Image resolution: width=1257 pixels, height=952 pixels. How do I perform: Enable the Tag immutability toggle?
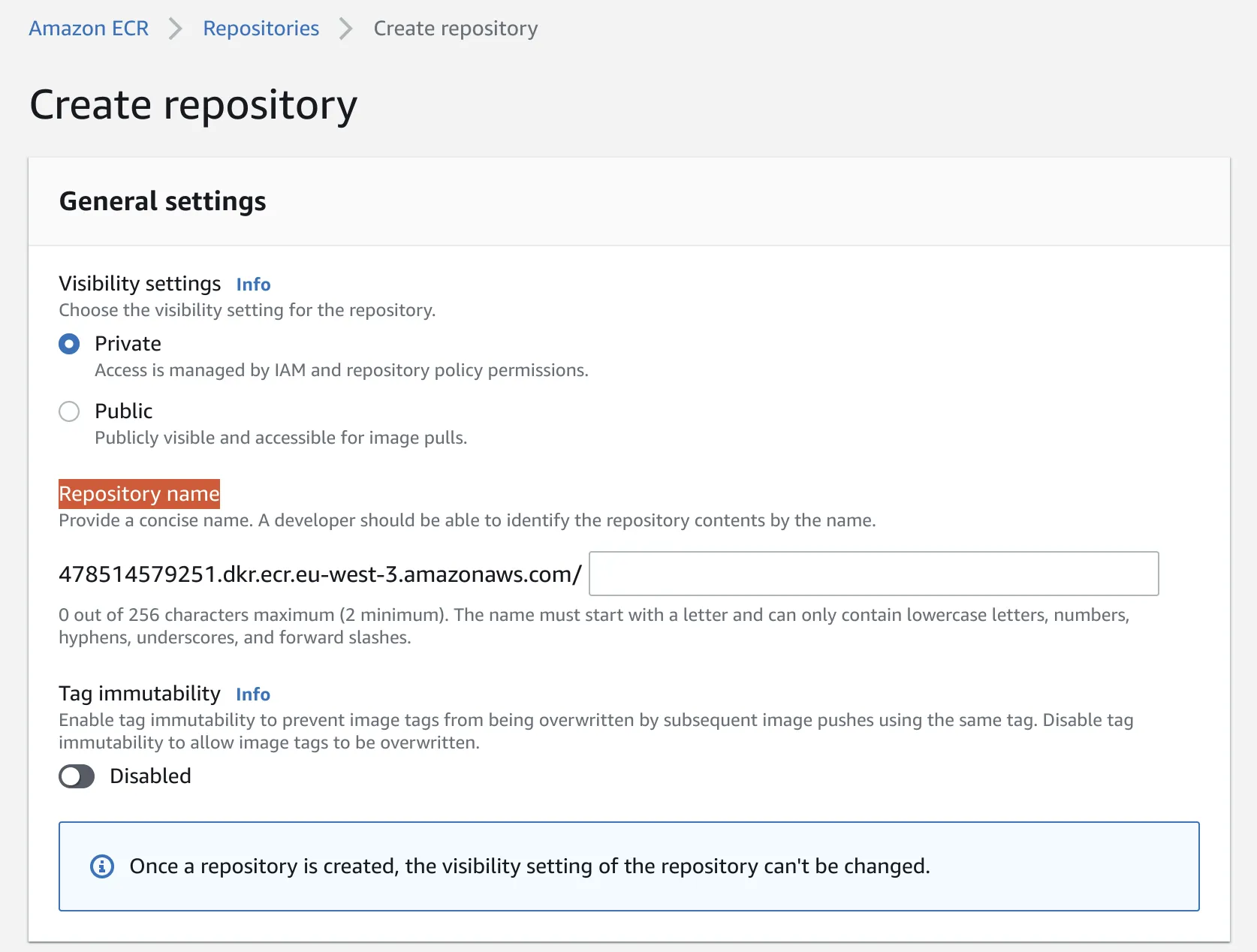pos(76,776)
